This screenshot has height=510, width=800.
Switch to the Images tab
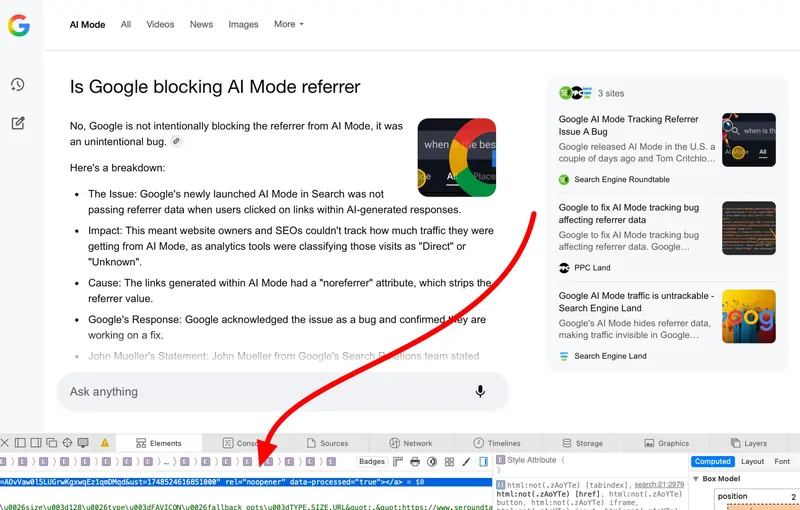coord(243,24)
